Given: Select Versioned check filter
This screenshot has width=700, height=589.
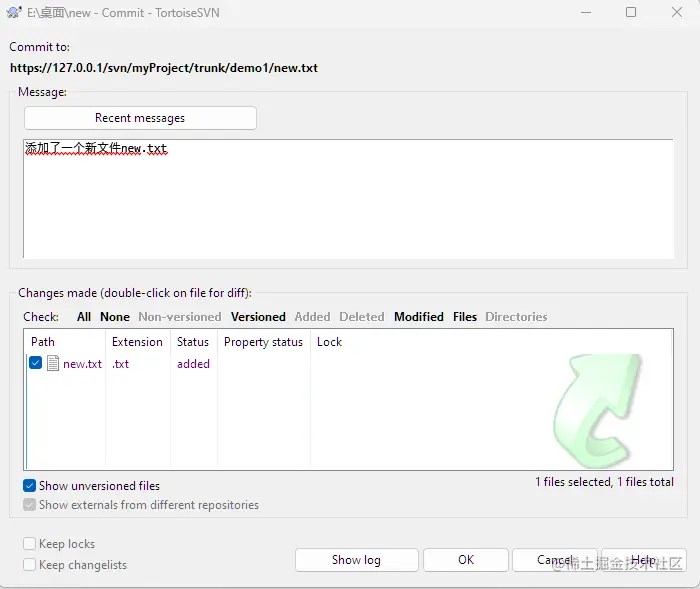Looking at the screenshot, I should (x=258, y=317).
